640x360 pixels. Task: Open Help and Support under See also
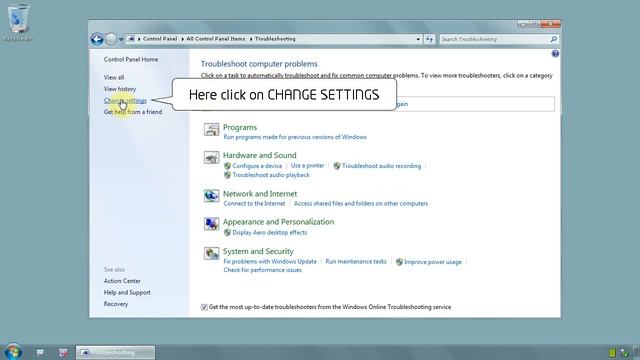click(x=127, y=292)
